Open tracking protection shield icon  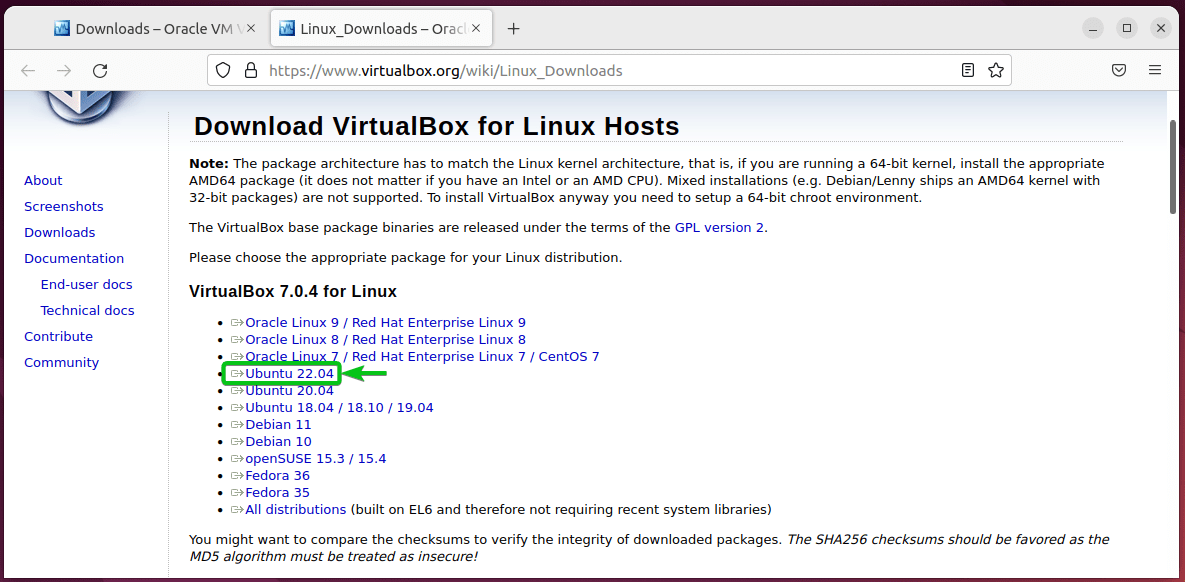(222, 70)
